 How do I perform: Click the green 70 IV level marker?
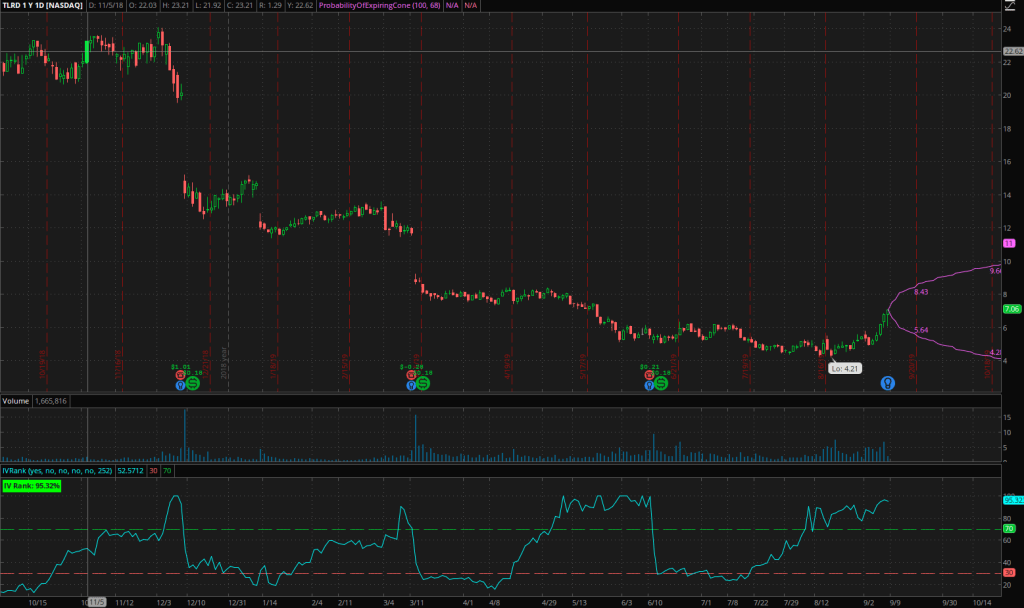pyautogui.click(x=1009, y=528)
